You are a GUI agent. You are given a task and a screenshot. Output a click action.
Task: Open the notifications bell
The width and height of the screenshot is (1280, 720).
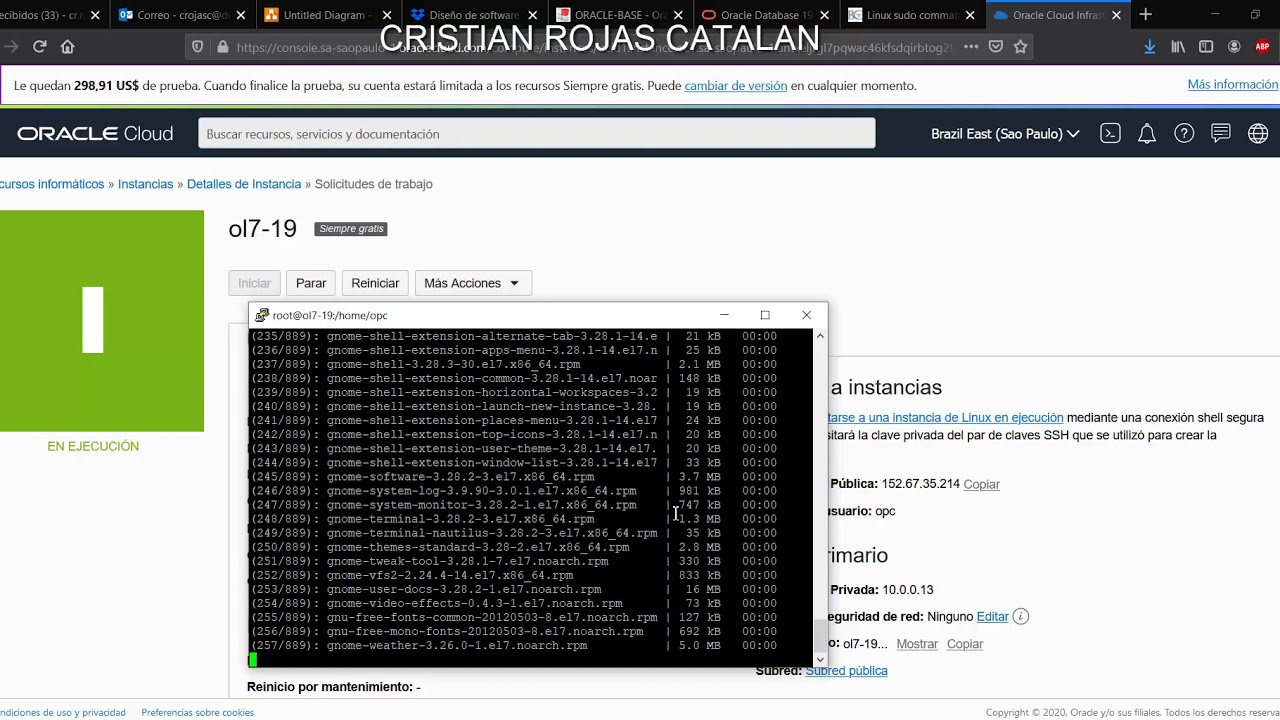1147,133
